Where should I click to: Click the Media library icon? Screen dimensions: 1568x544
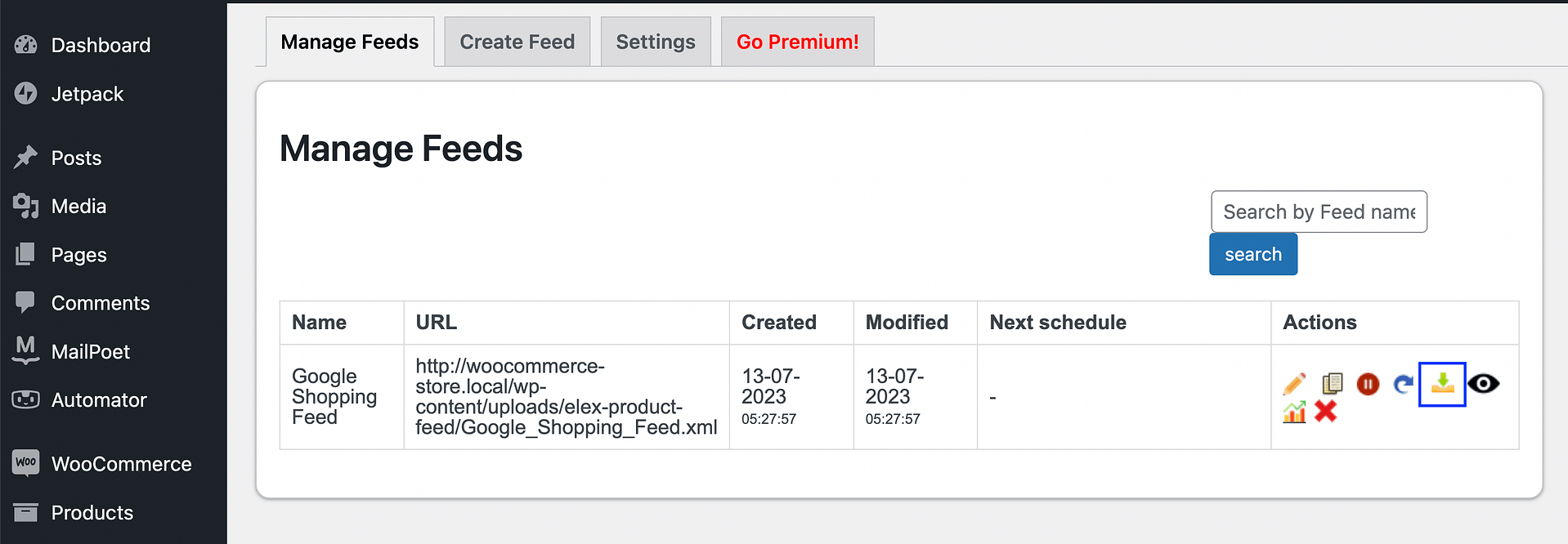26,206
